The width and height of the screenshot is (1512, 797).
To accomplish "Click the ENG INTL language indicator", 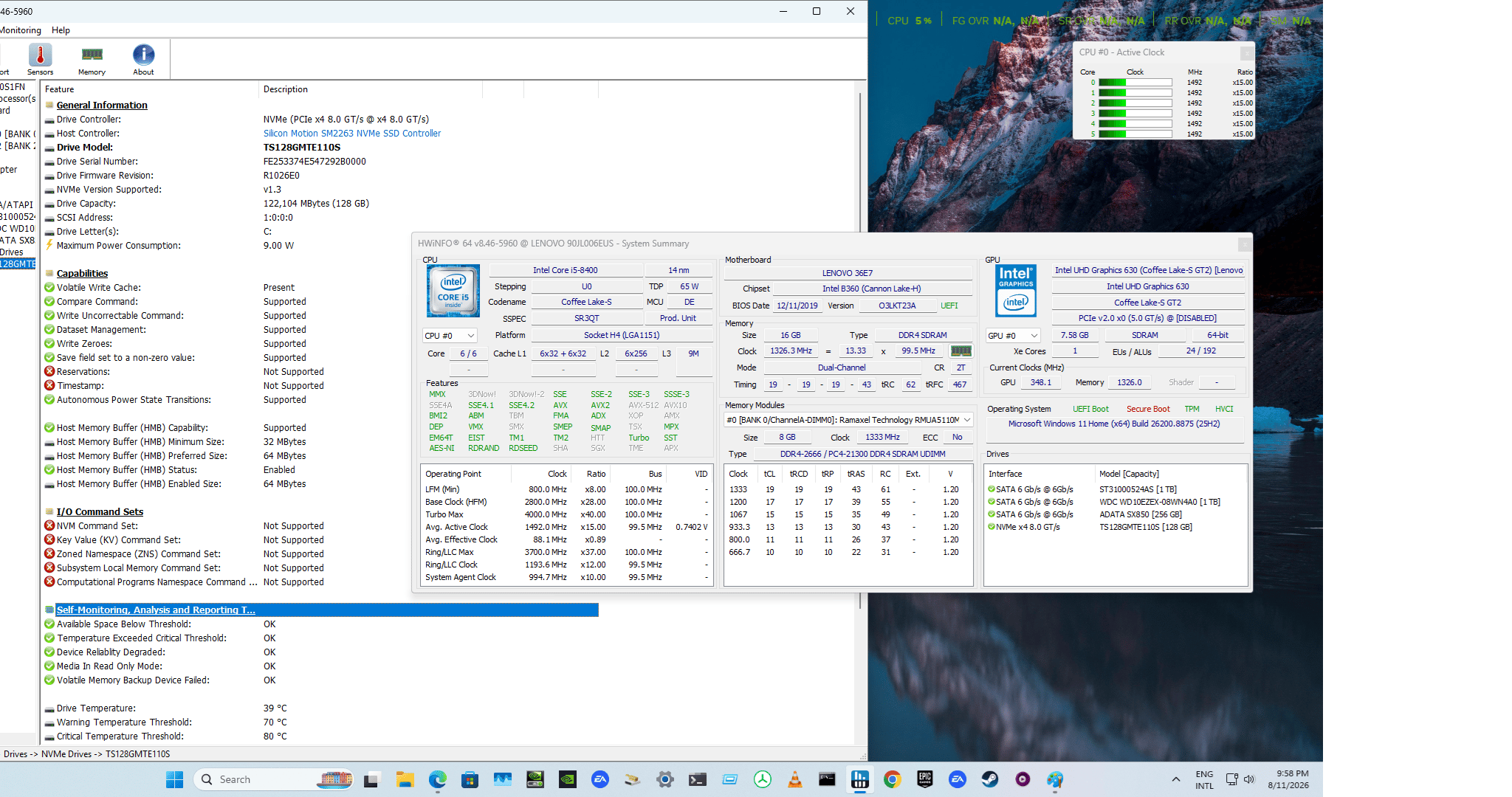I will 1204,779.
